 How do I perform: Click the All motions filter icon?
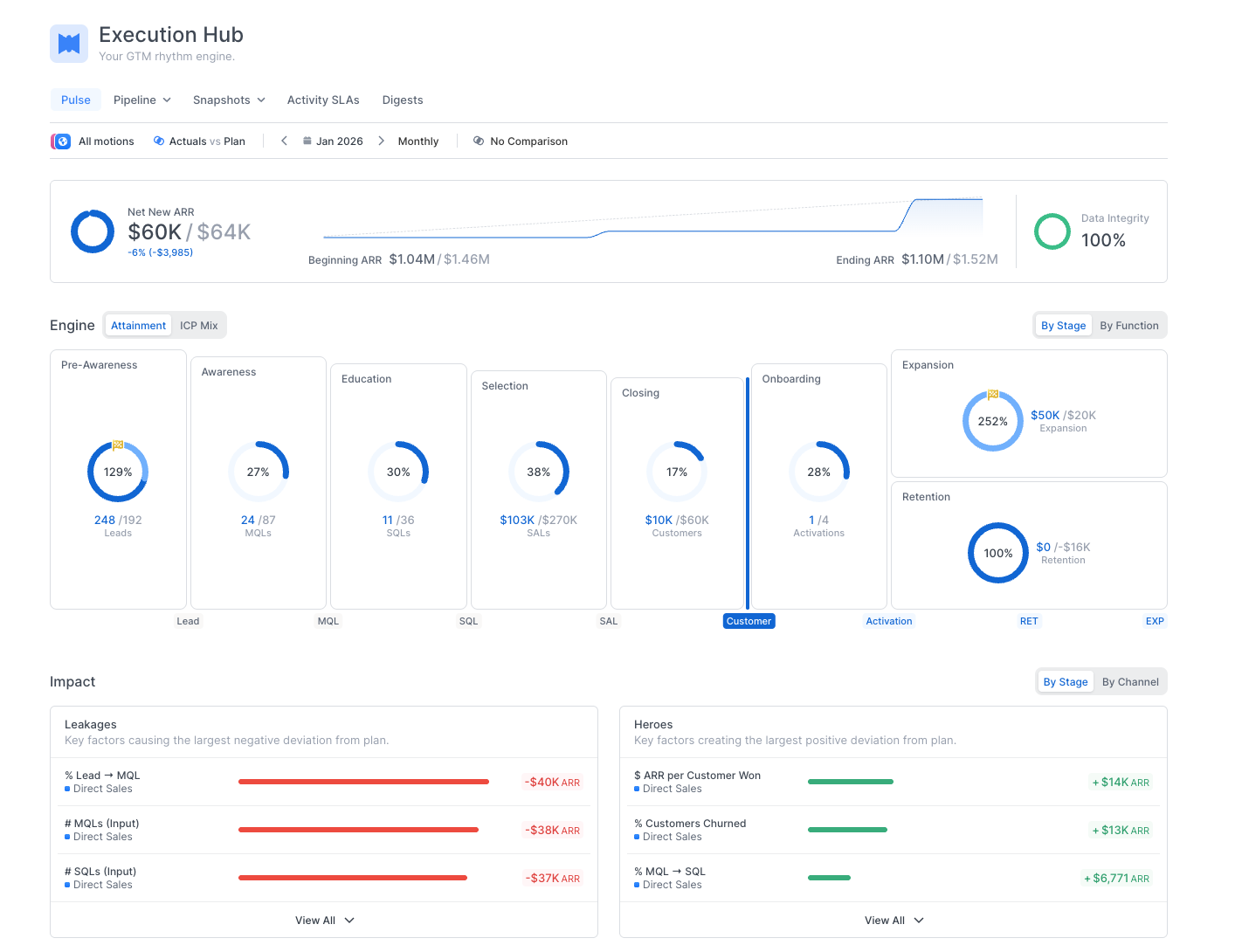click(x=60, y=141)
